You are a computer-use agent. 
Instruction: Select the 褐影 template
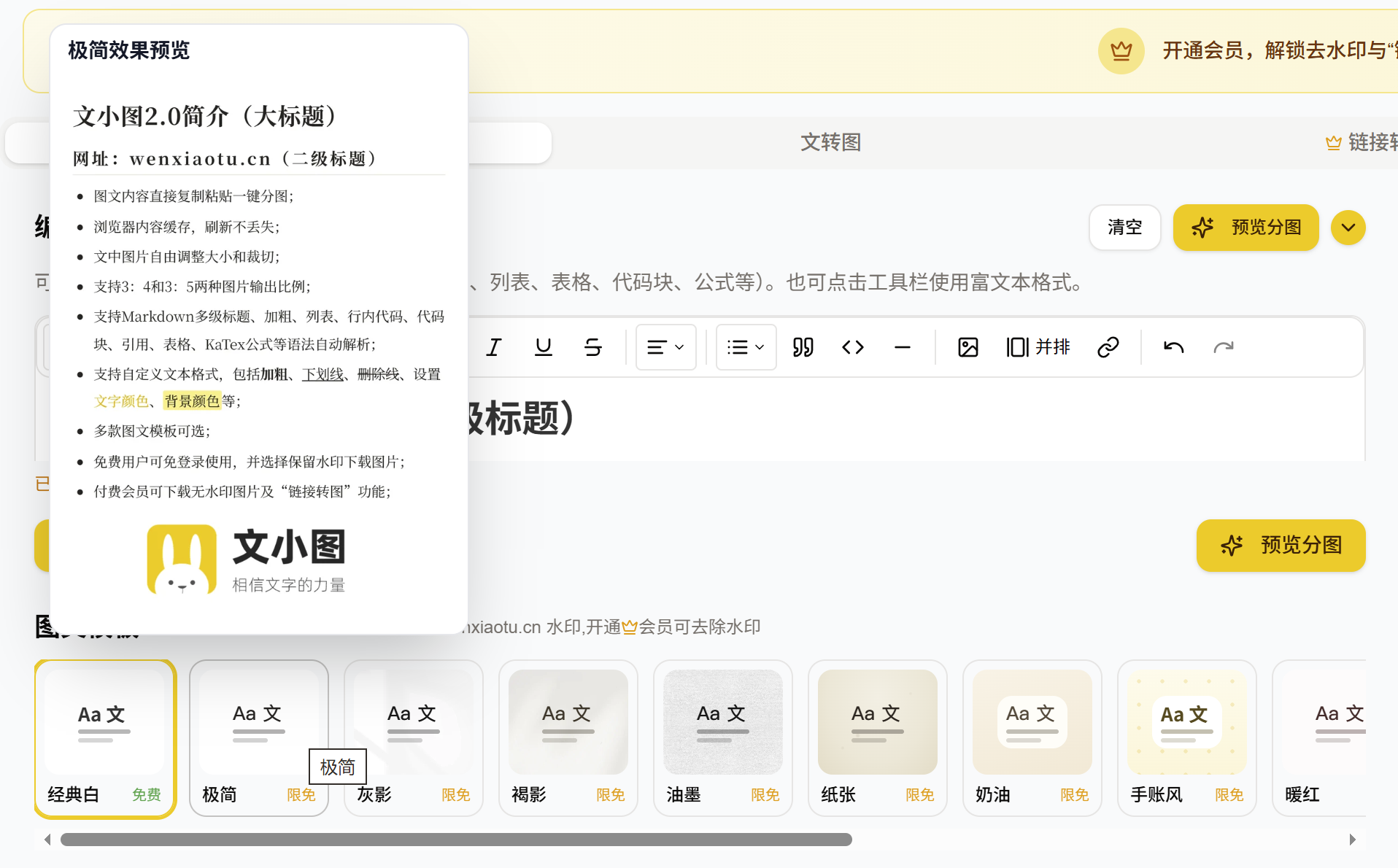[568, 739]
